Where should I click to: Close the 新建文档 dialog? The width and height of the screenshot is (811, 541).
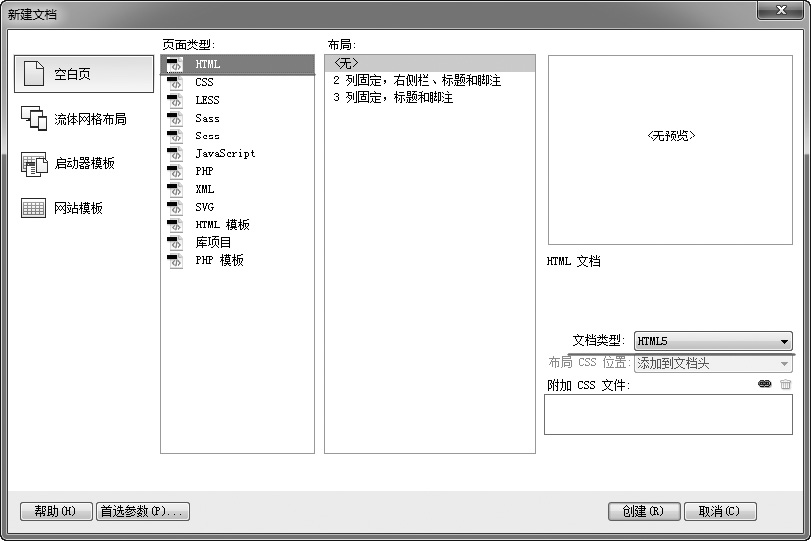(x=781, y=10)
